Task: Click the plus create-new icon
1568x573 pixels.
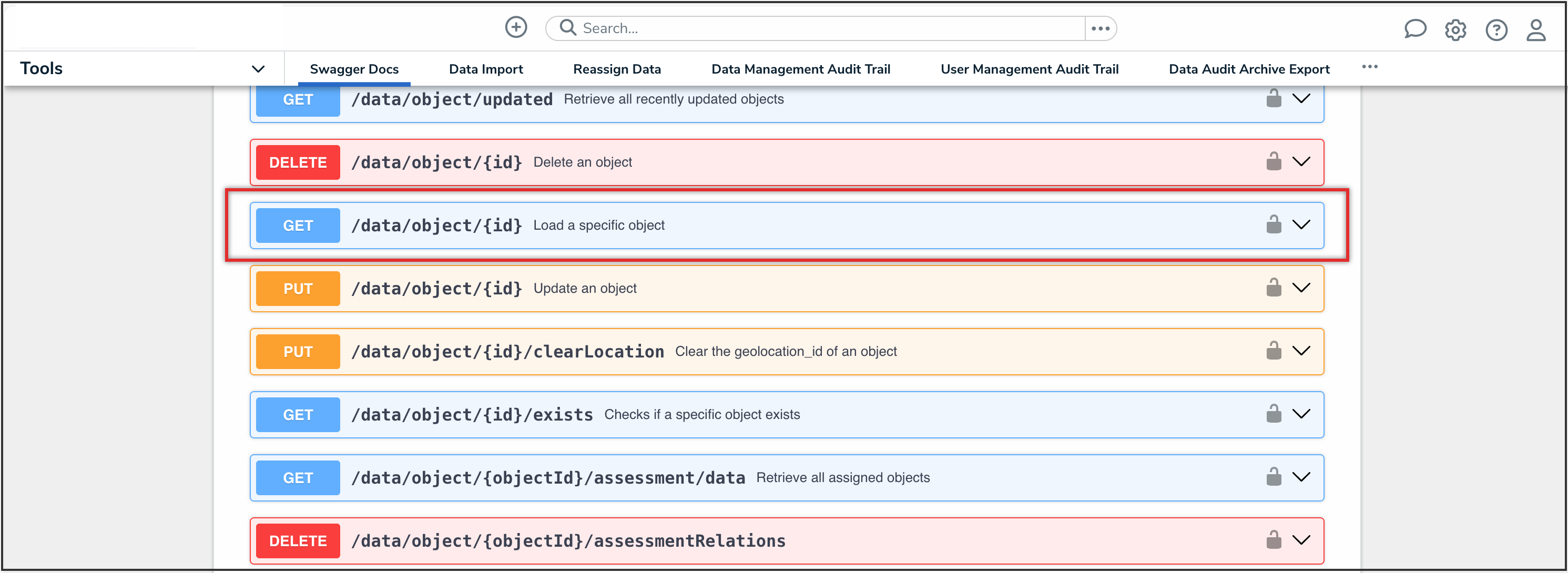Action: (515, 27)
